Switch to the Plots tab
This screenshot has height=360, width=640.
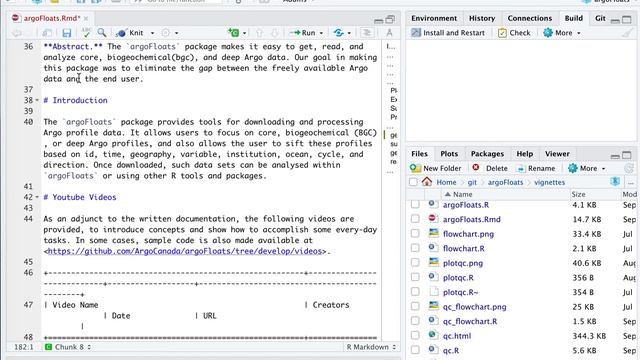tap(449, 154)
